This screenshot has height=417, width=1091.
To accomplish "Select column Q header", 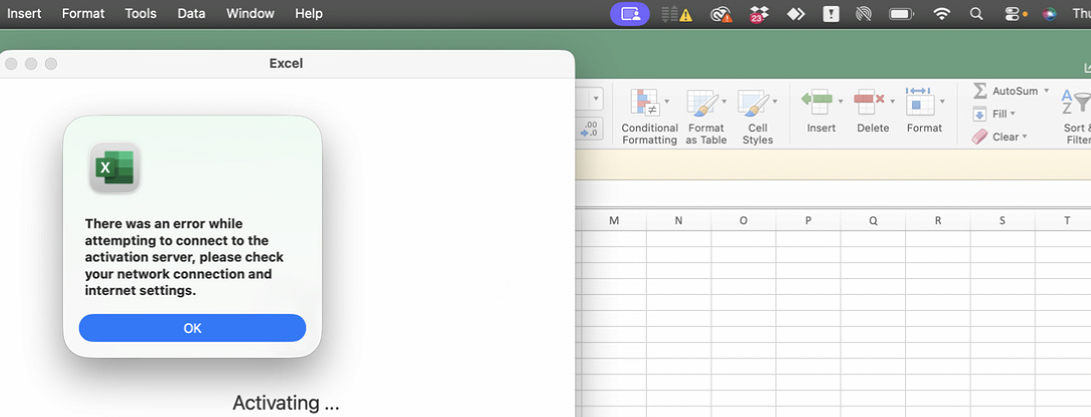I will [x=873, y=221].
